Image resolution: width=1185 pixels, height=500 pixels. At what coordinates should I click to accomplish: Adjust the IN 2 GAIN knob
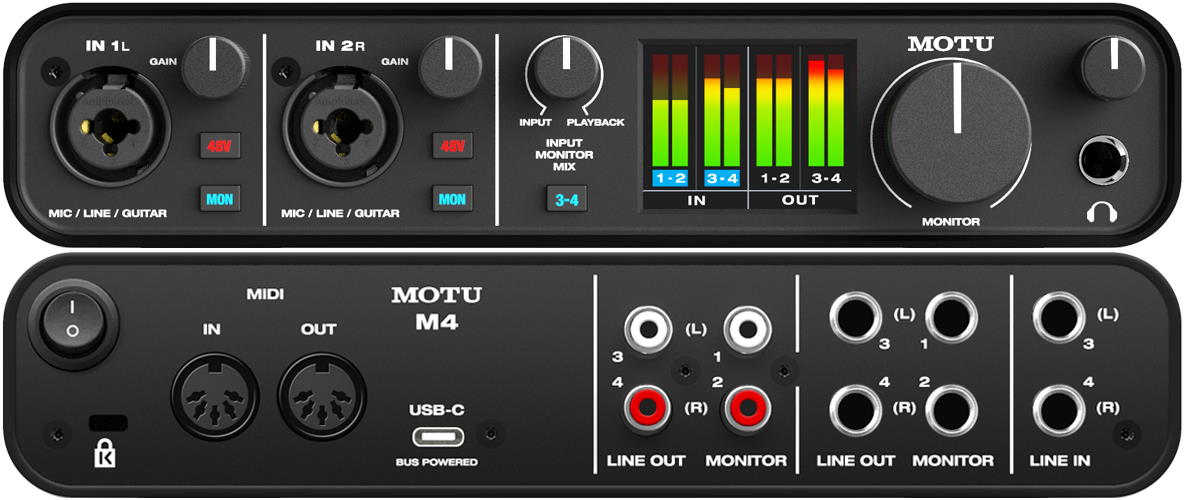click(450, 67)
